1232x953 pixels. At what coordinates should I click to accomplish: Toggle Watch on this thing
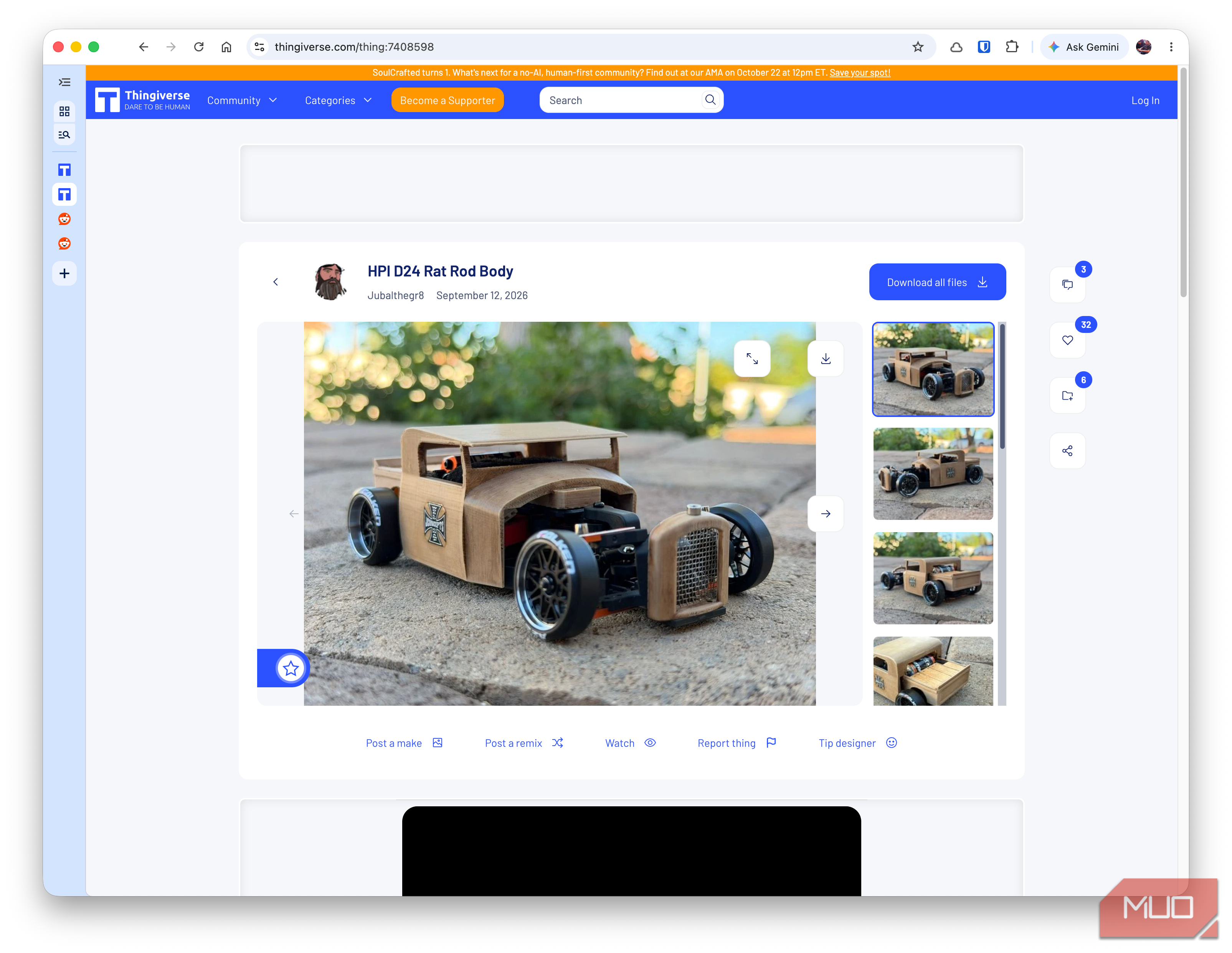(630, 743)
